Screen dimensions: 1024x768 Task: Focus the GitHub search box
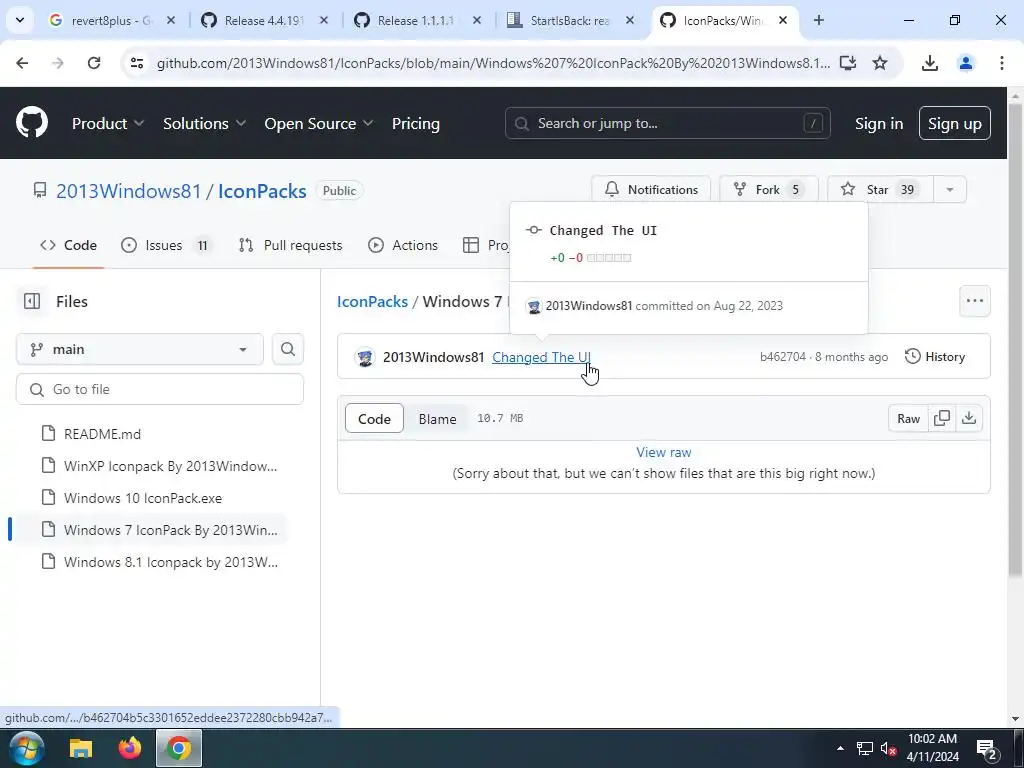667,123
